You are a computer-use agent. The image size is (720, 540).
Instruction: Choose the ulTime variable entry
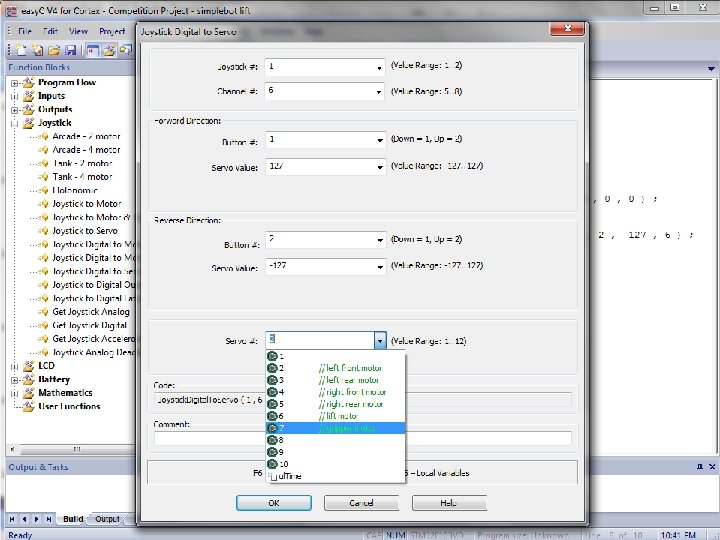click(336, 476)
